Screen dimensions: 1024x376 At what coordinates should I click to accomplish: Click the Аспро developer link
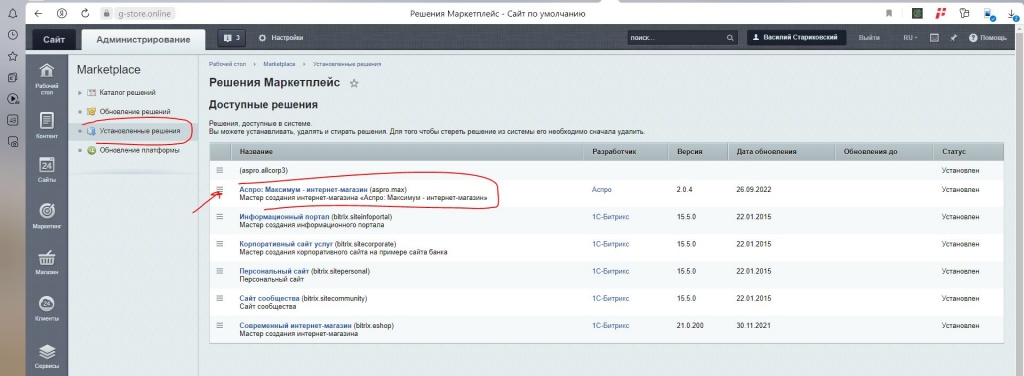601,190
